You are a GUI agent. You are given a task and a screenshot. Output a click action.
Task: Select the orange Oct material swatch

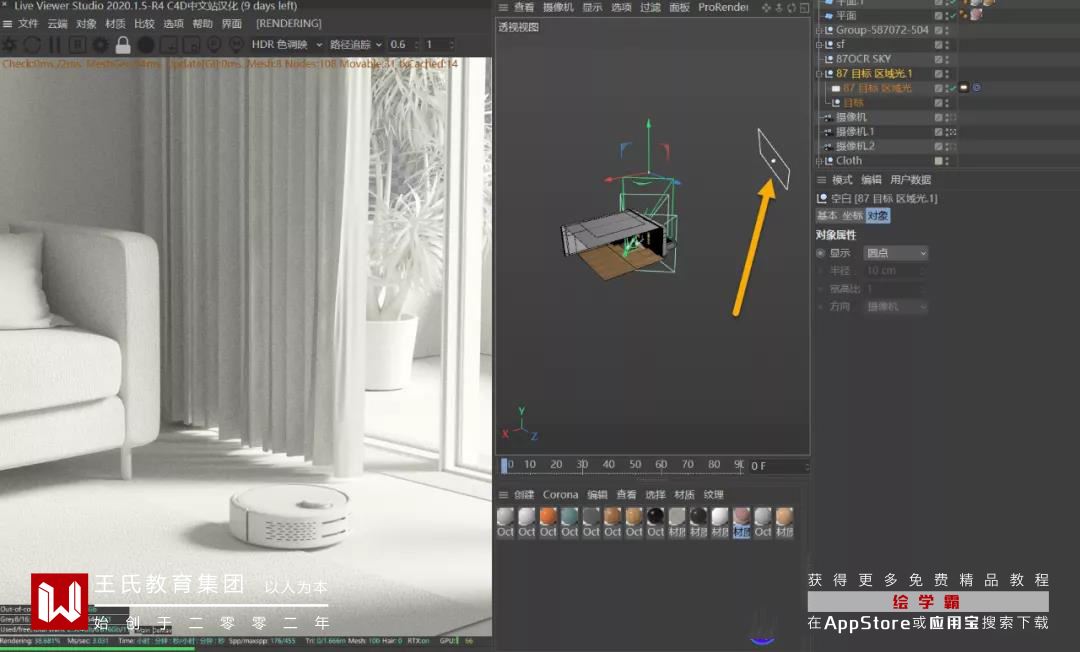point(548,522)
